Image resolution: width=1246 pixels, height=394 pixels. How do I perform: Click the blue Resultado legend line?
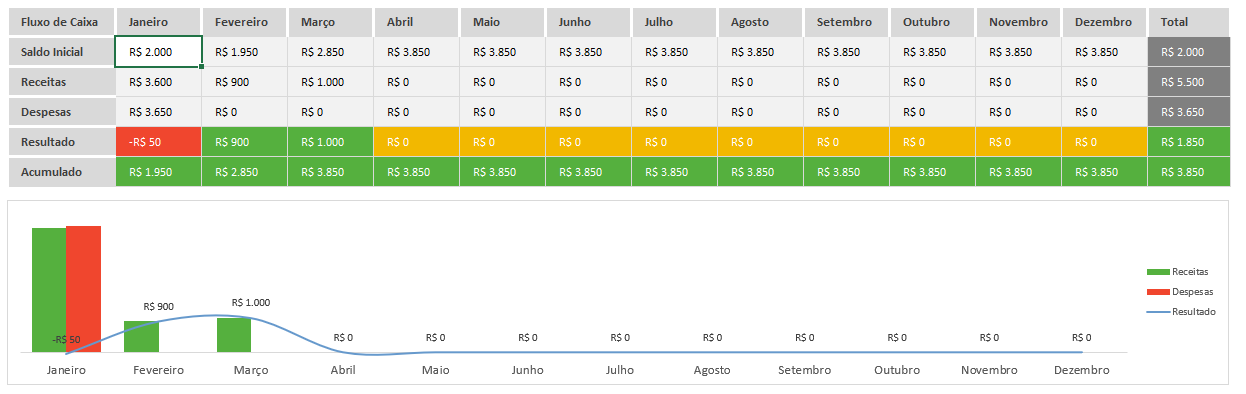1158,312
